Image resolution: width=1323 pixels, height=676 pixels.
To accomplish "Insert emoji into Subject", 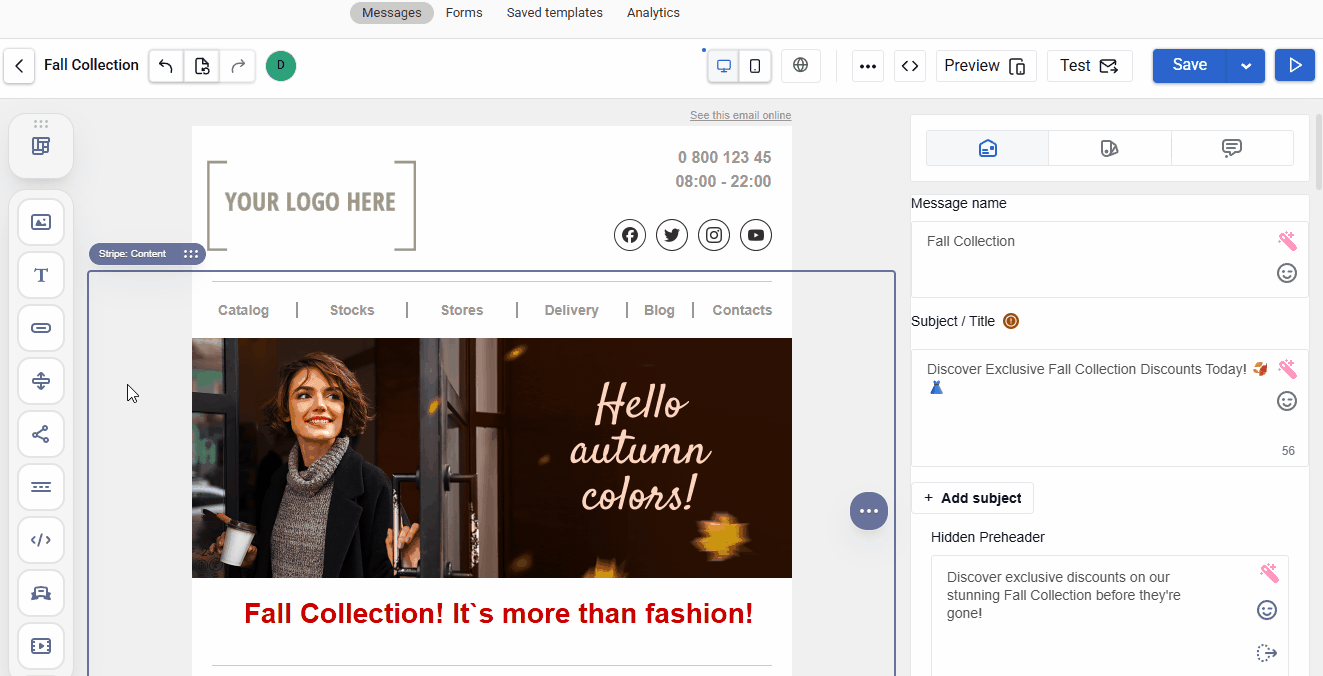I will click(x=1287, y=401).
